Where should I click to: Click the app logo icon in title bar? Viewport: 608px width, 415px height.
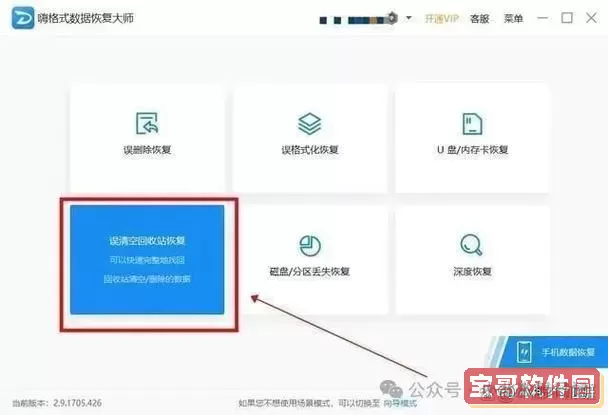[x=22, y=18]
